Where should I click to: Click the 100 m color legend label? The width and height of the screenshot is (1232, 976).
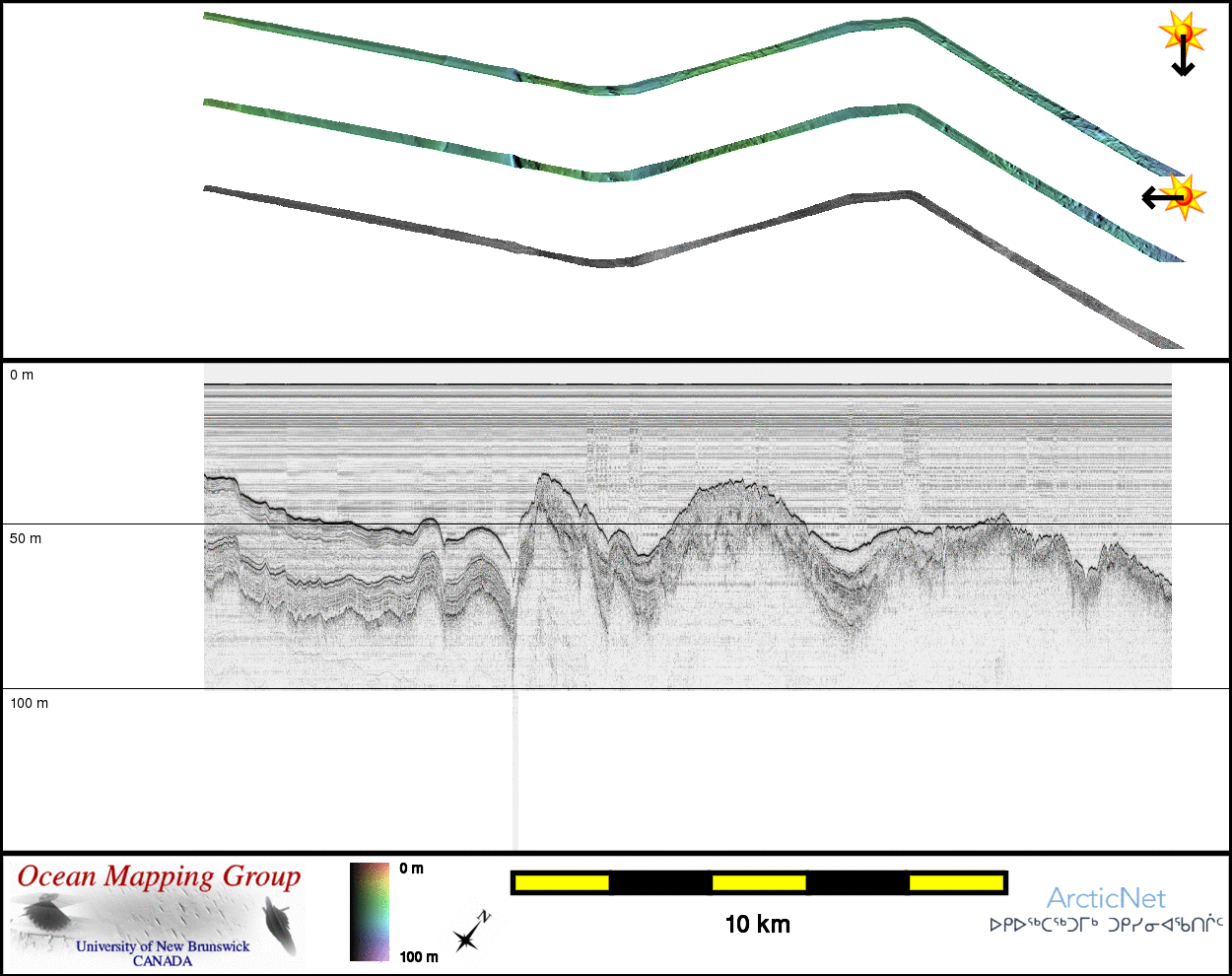[x=419, y=956]
